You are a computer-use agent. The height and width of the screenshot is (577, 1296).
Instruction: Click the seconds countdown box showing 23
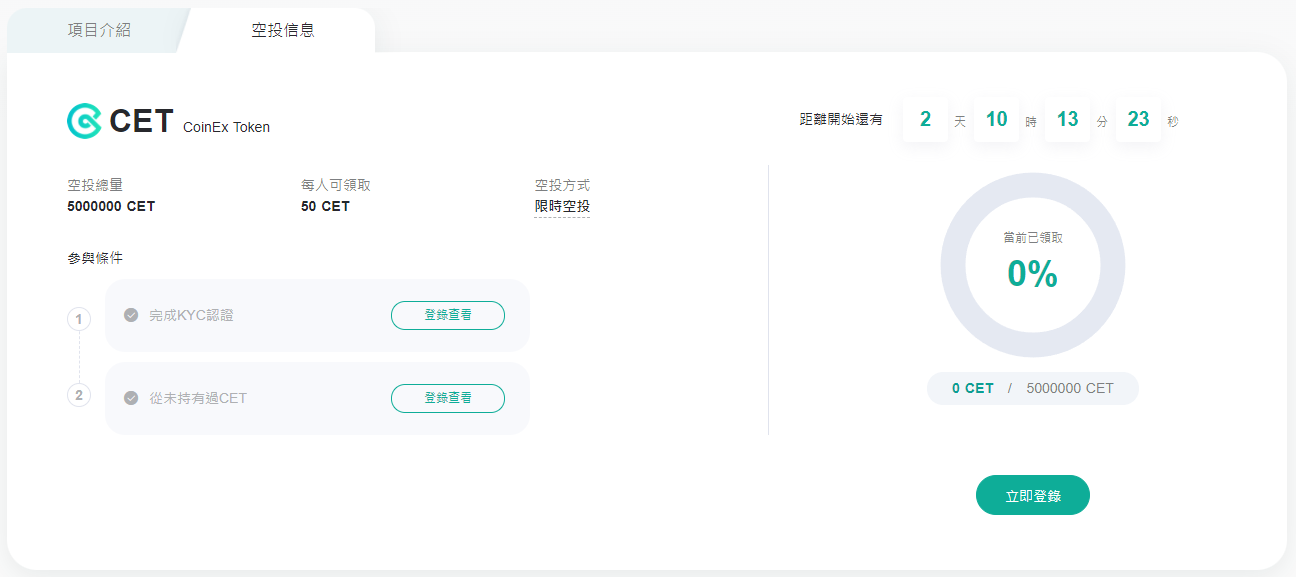[1138, 120]
